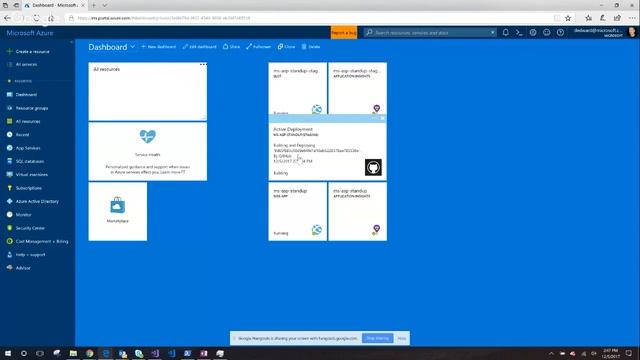Expand the Dashboard title dropdown

(133, 47)
